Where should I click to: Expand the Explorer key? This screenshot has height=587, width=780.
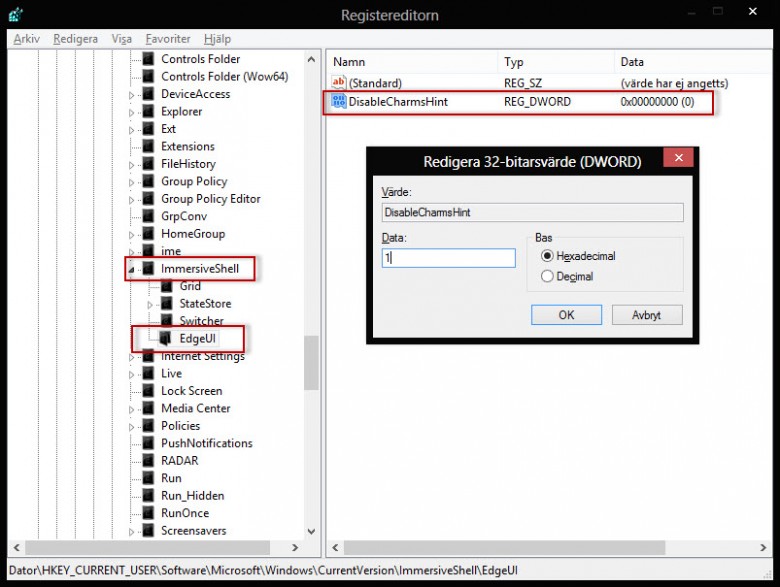coord(131,112)
